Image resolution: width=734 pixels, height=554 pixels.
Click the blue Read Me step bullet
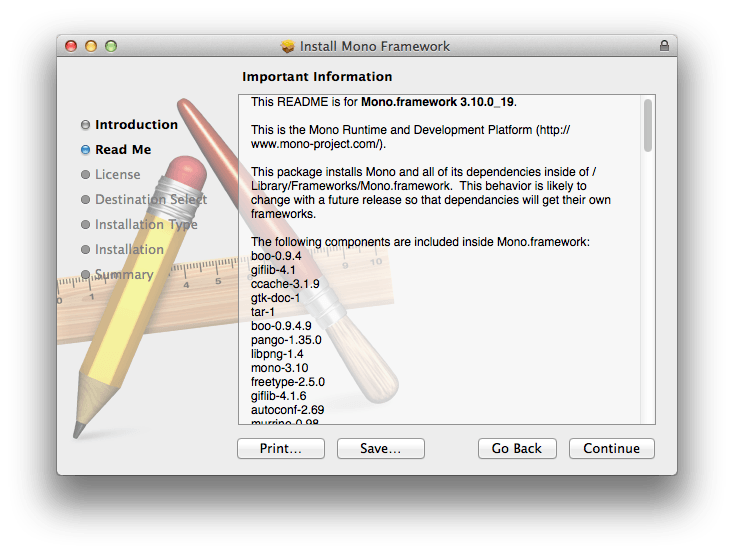coord(86,150)
